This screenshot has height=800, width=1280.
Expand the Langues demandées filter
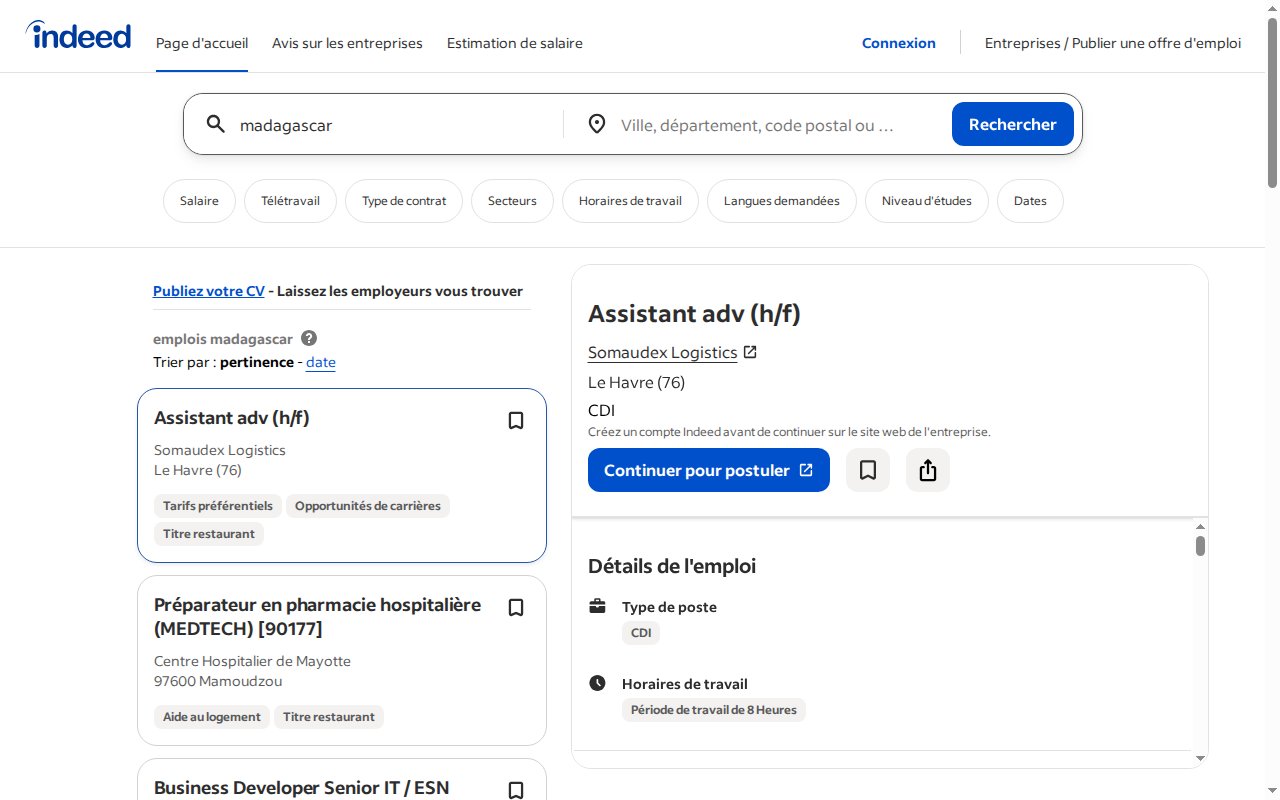[x=782, y=201]
